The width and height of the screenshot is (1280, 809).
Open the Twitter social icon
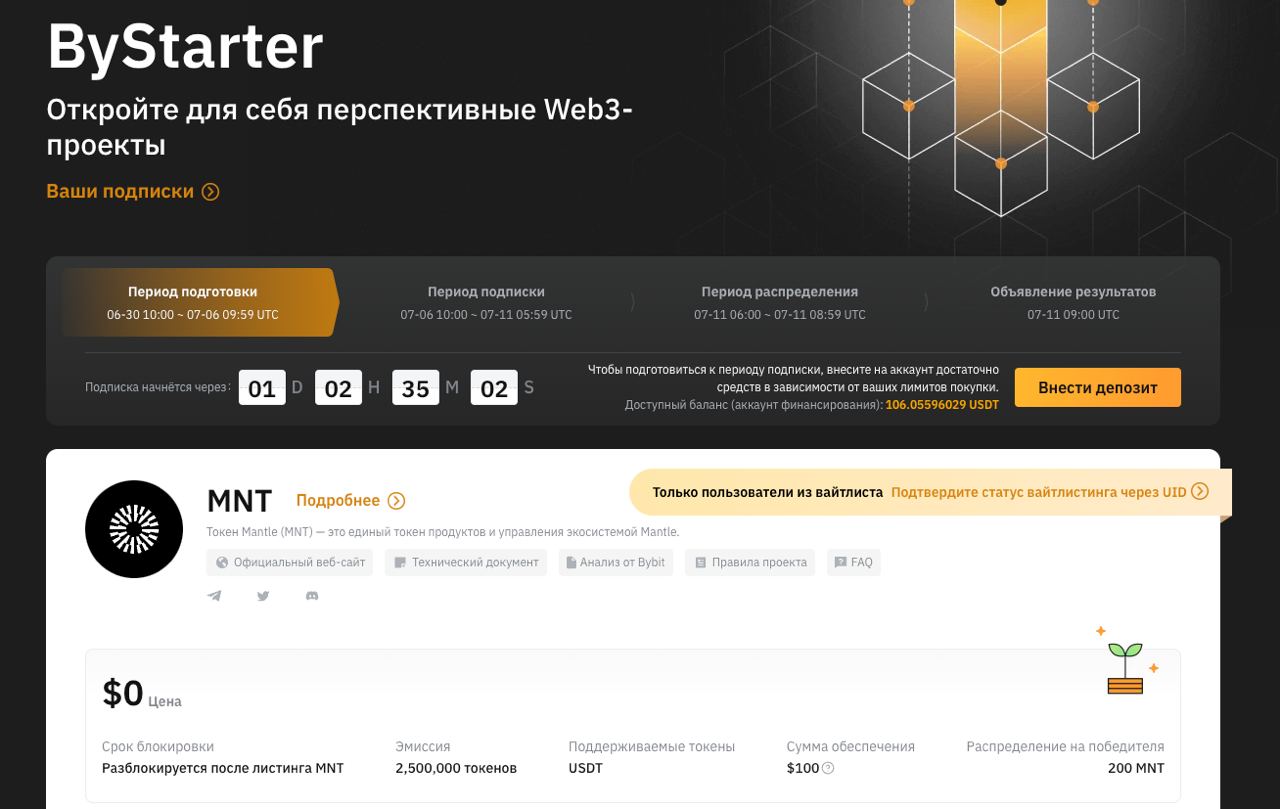(263, 596)
